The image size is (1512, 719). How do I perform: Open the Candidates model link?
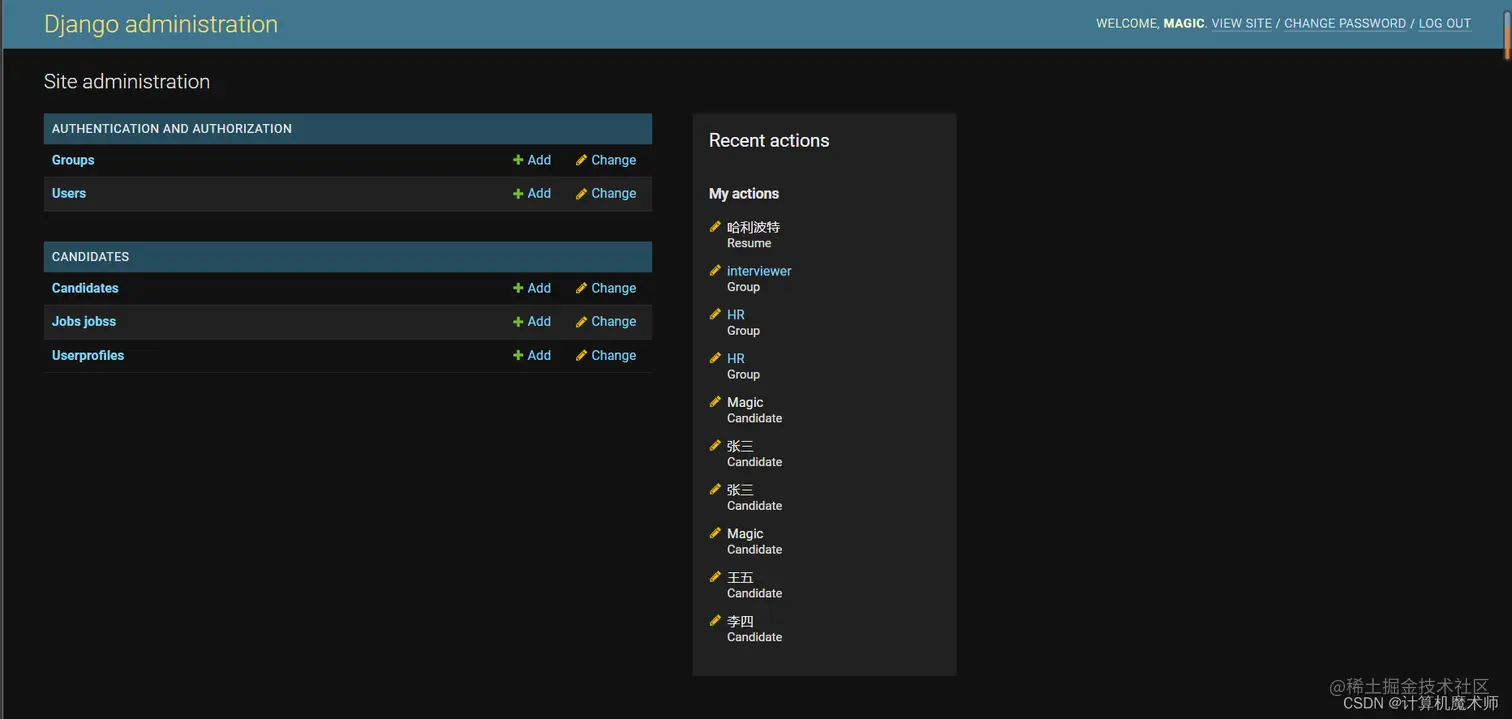pos(85,288)
